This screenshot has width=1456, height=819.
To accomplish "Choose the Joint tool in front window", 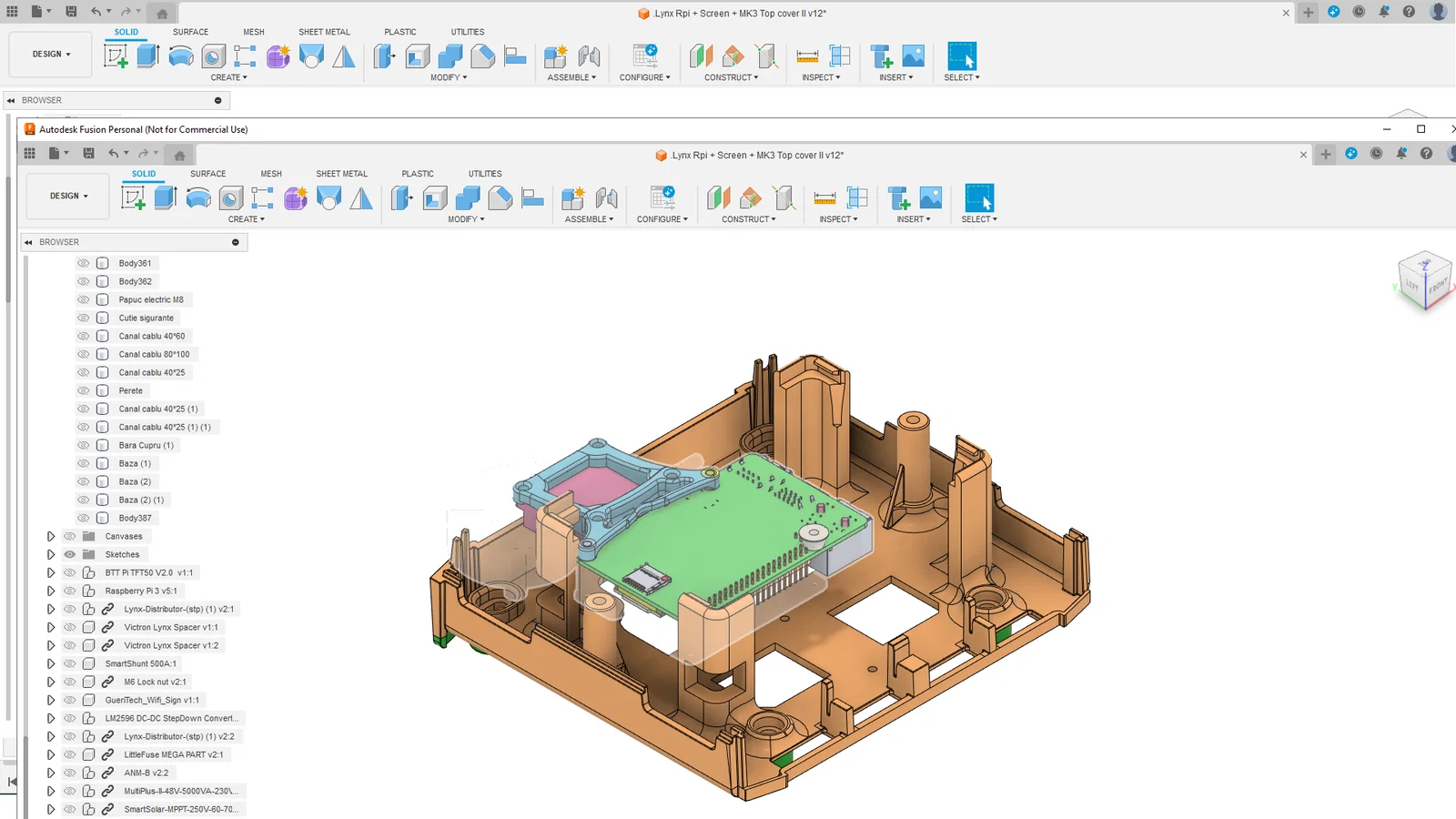I will click(607, 197).
